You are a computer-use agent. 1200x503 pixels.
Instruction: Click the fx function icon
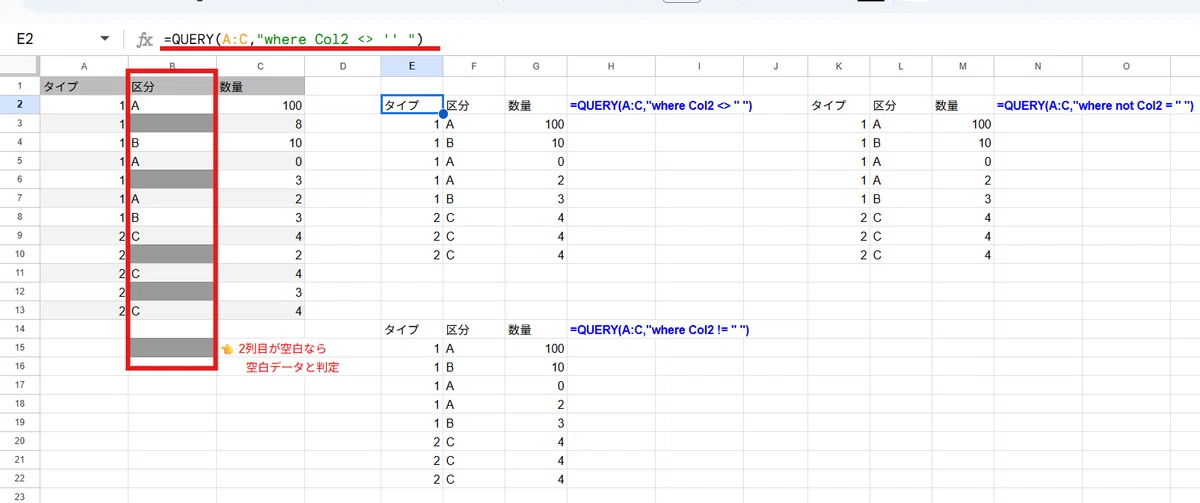tap(145, 39)
